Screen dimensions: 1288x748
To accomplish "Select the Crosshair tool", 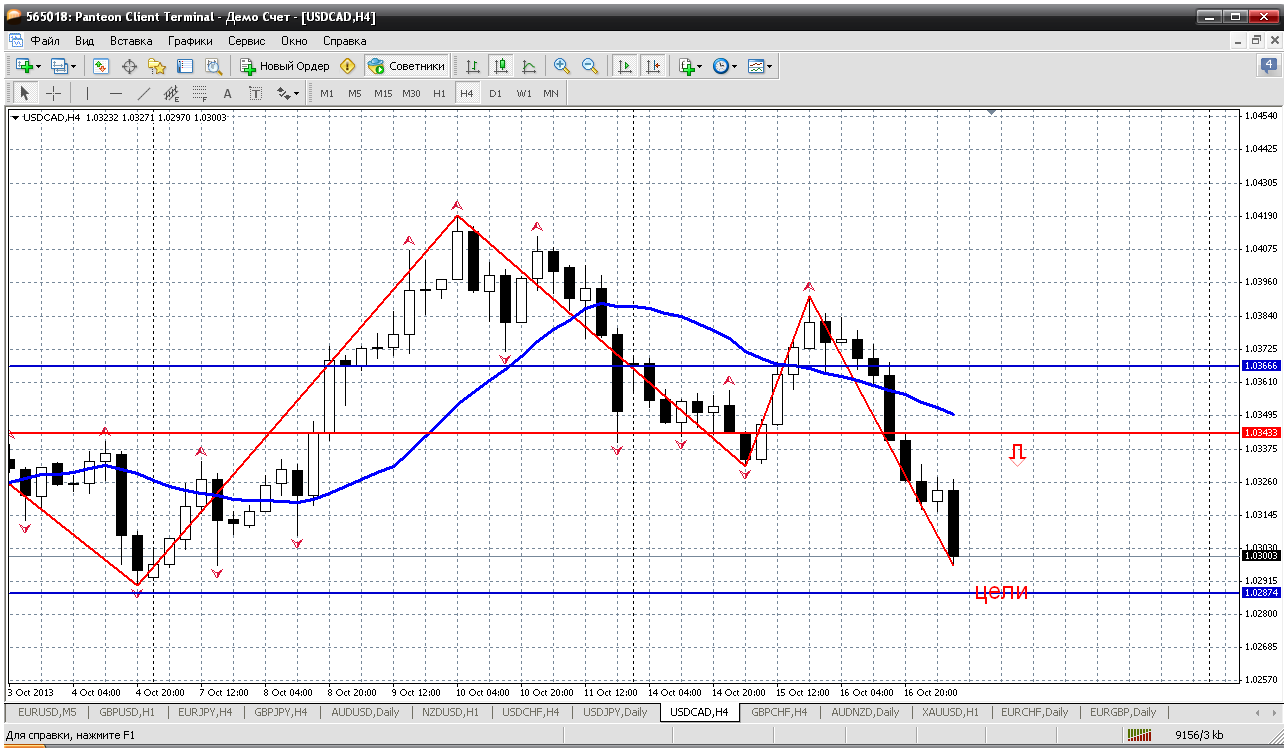I will click(x=53, y=93).
